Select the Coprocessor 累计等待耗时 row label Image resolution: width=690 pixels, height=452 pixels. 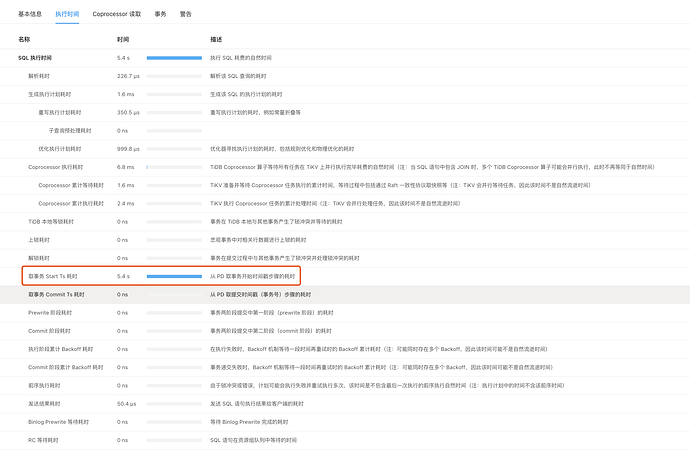click(x=71, y=185)
